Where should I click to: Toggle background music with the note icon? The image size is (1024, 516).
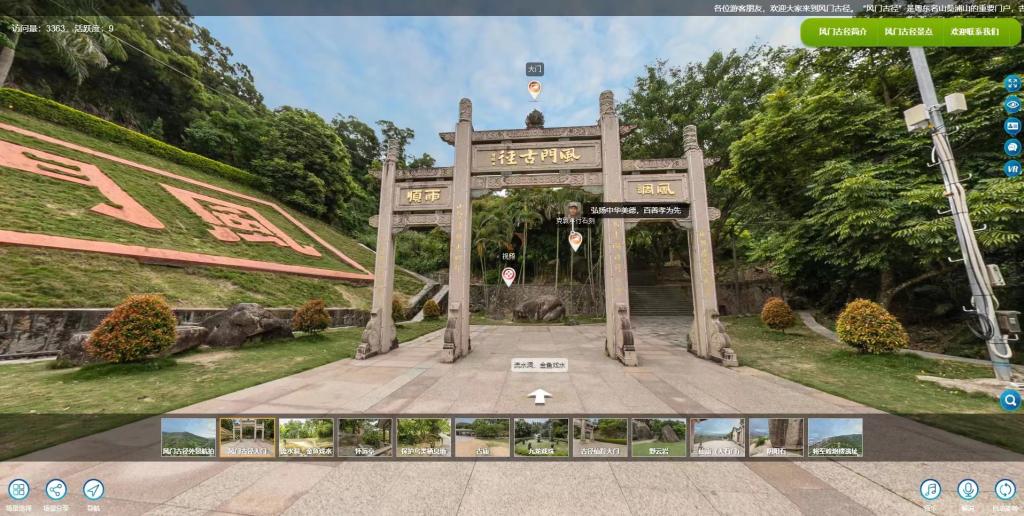[930, 489]
